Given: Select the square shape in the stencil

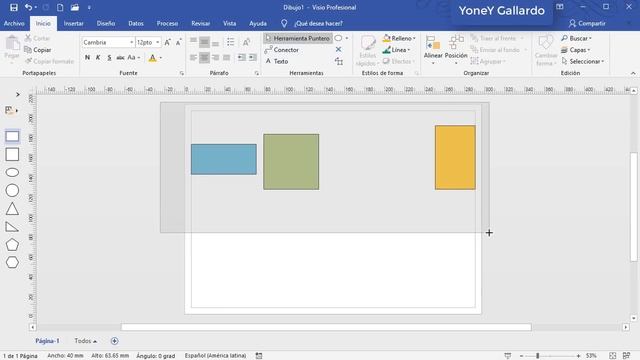Looking at the screenshot, I should (x=12, y=154).
